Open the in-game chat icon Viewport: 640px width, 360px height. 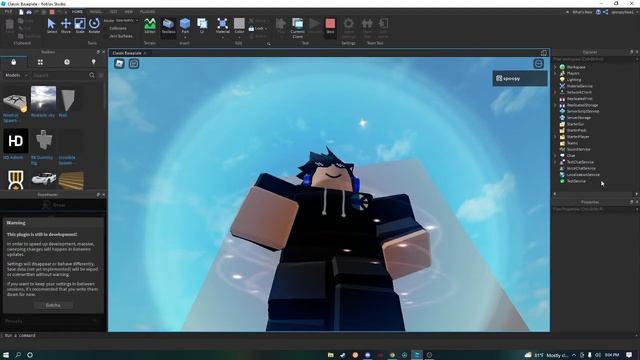[134, 64]
